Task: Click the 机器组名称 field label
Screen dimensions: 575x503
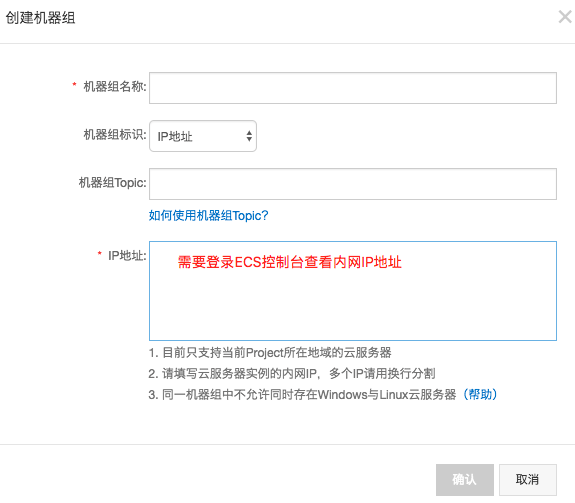Action: pyautogui.click(x=115, y=87)
